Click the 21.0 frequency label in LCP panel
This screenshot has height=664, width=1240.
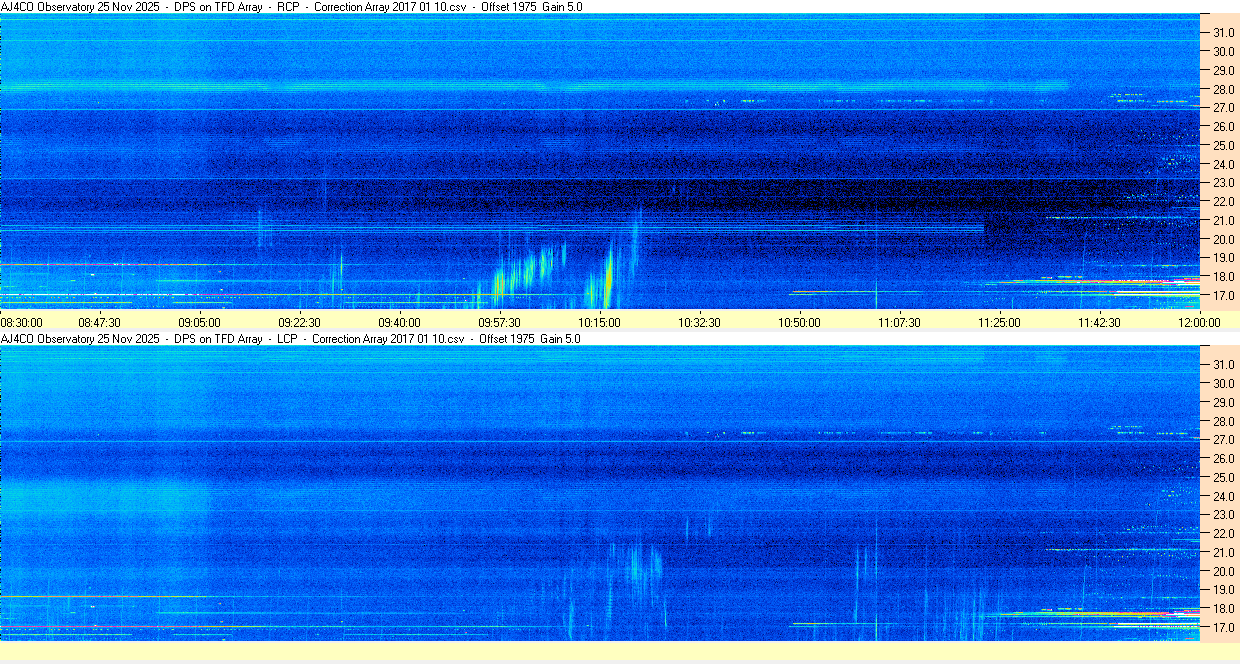click(1223, 553)
